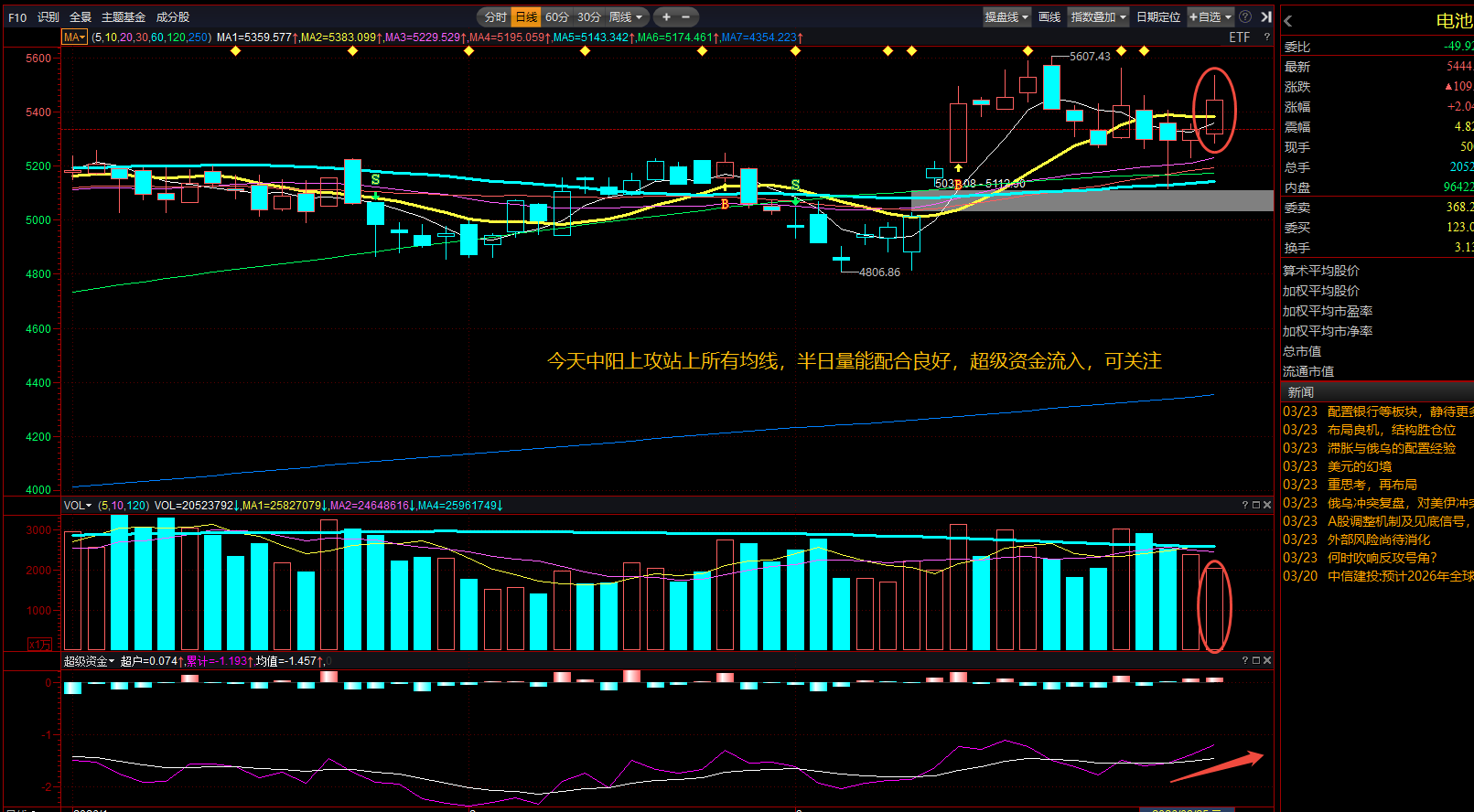Expand the 周线 period dropdown

[x=626, y=17]
